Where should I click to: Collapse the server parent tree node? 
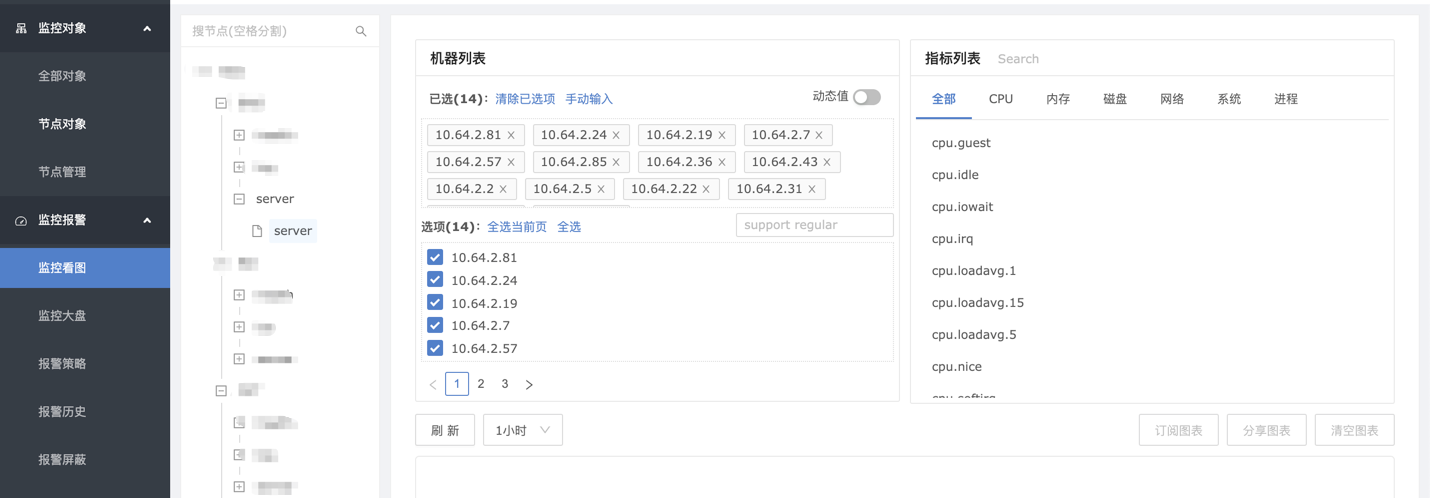coord(239,199)
